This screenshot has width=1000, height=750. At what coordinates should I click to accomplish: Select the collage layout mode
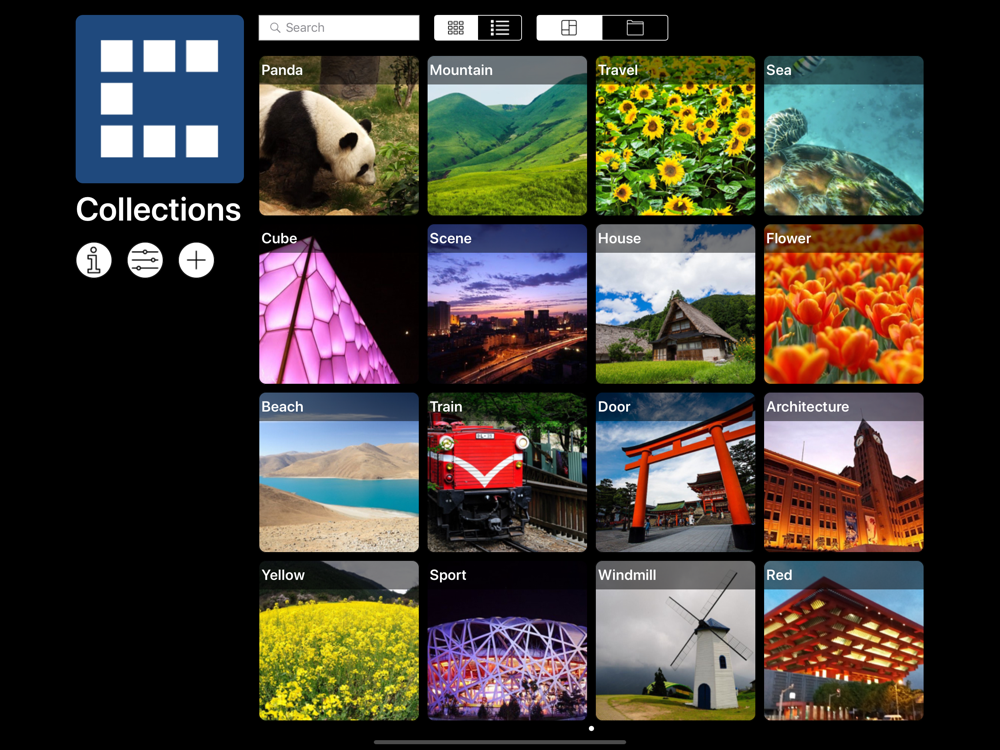pos(569,28)
